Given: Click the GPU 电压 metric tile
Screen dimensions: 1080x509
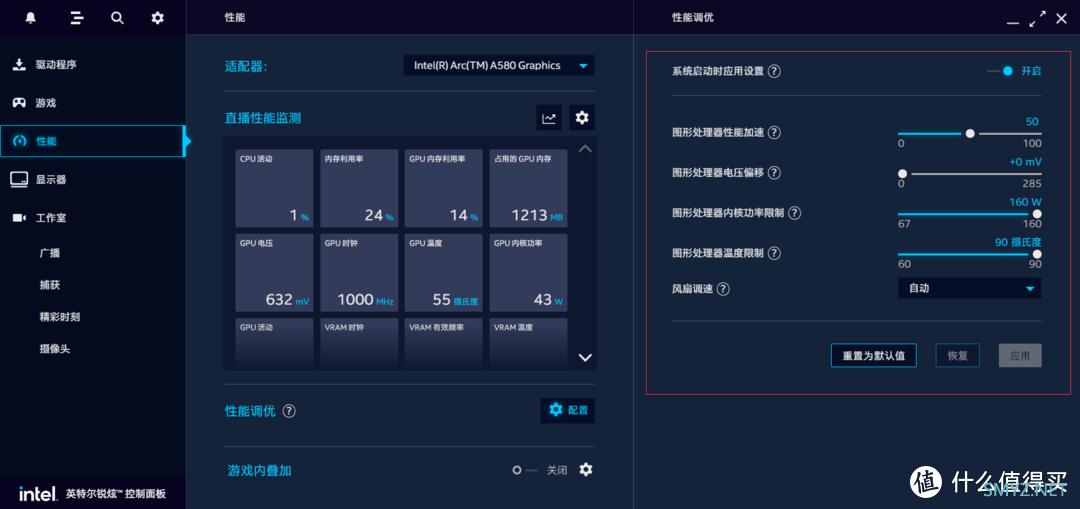Looking at the screenshot, I should 274,272.
